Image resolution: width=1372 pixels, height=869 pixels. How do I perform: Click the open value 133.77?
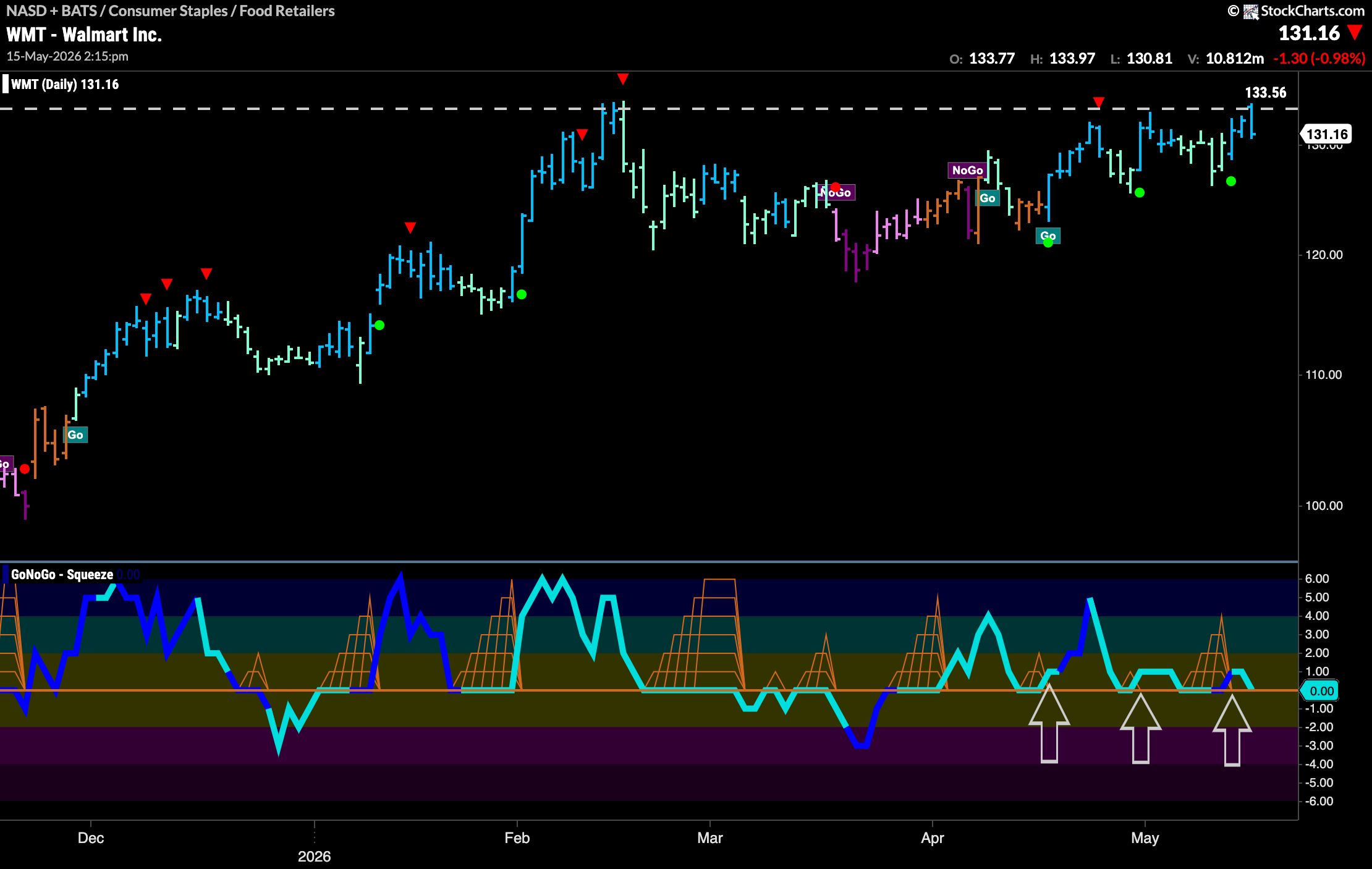[x=991, y=59]
